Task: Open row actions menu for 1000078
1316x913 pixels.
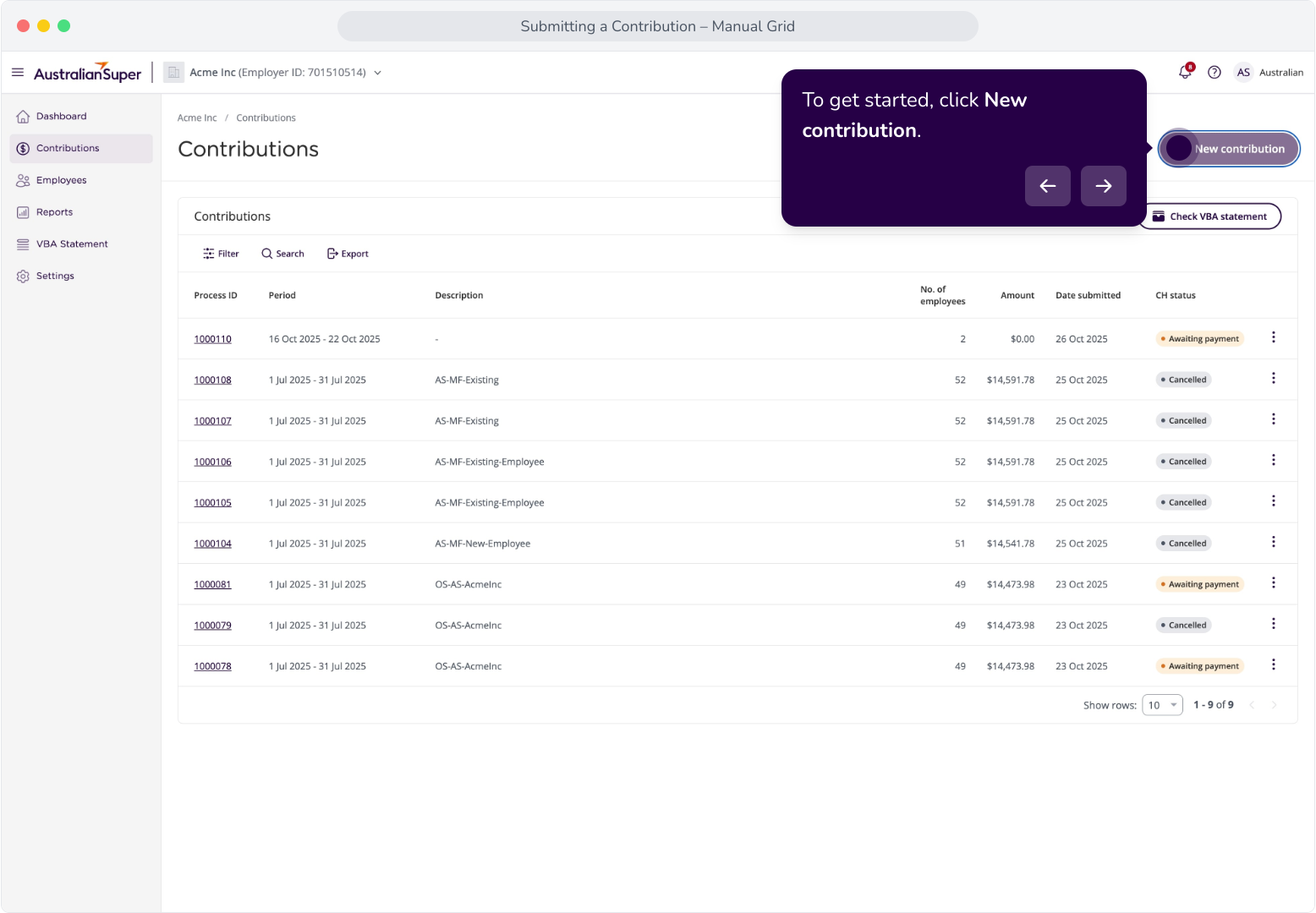Action: point(1274,665)
